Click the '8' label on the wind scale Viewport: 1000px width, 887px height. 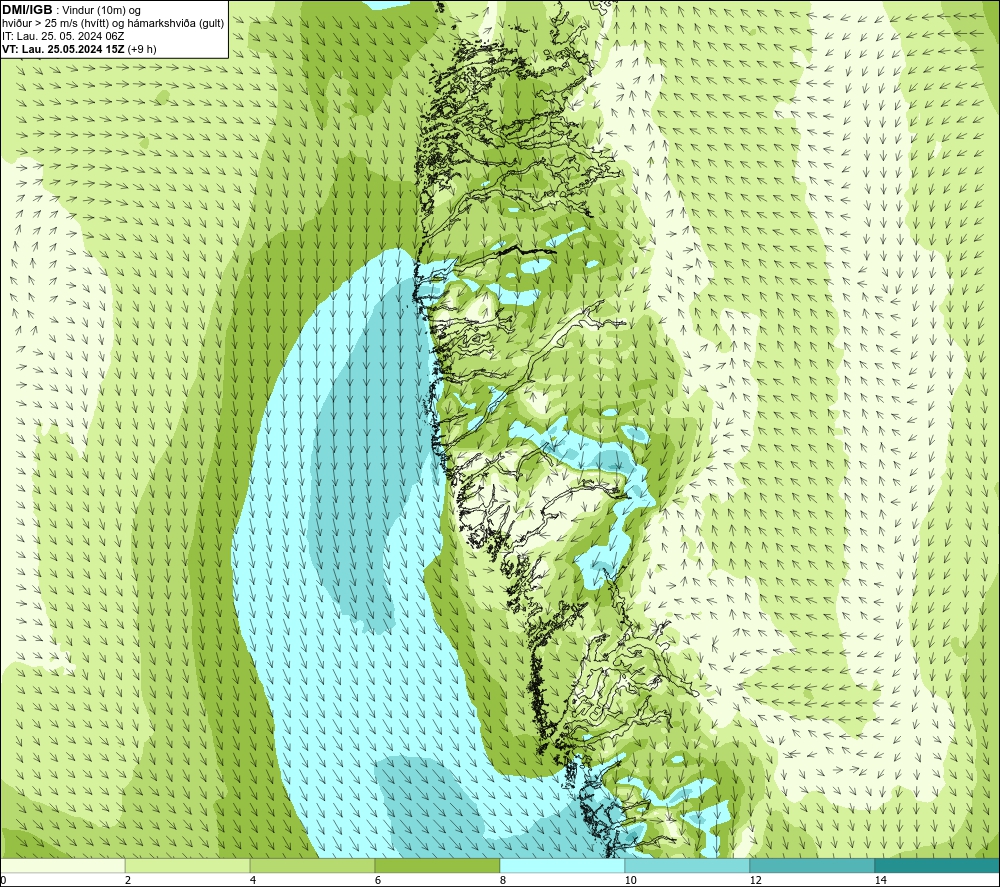[503, 881]
